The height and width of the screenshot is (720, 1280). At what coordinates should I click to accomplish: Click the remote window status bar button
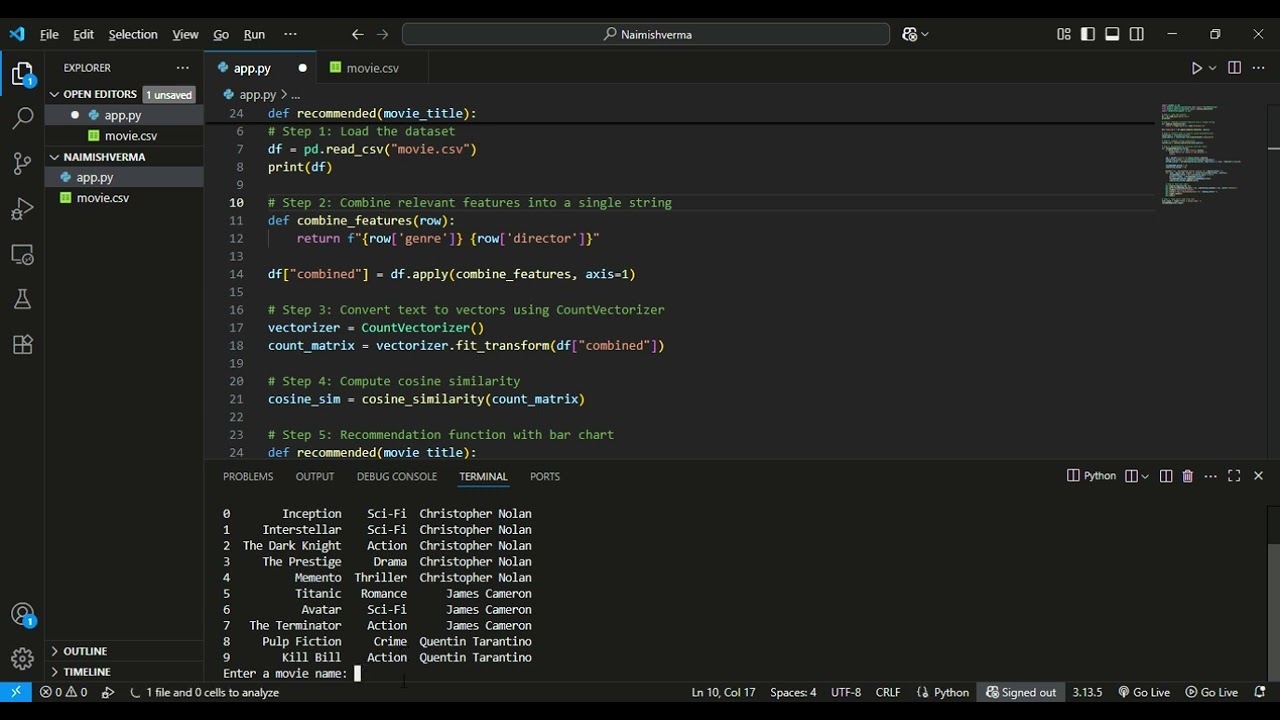coord(16,692)
